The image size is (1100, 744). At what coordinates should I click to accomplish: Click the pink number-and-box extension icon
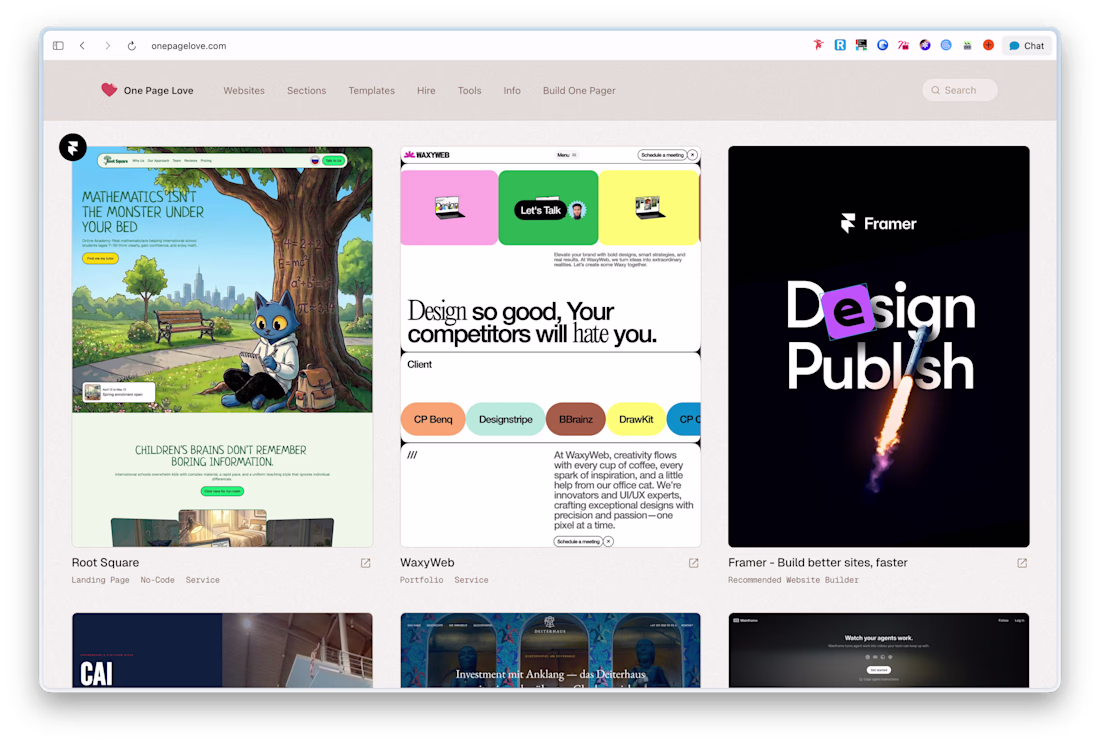(904, 45)
